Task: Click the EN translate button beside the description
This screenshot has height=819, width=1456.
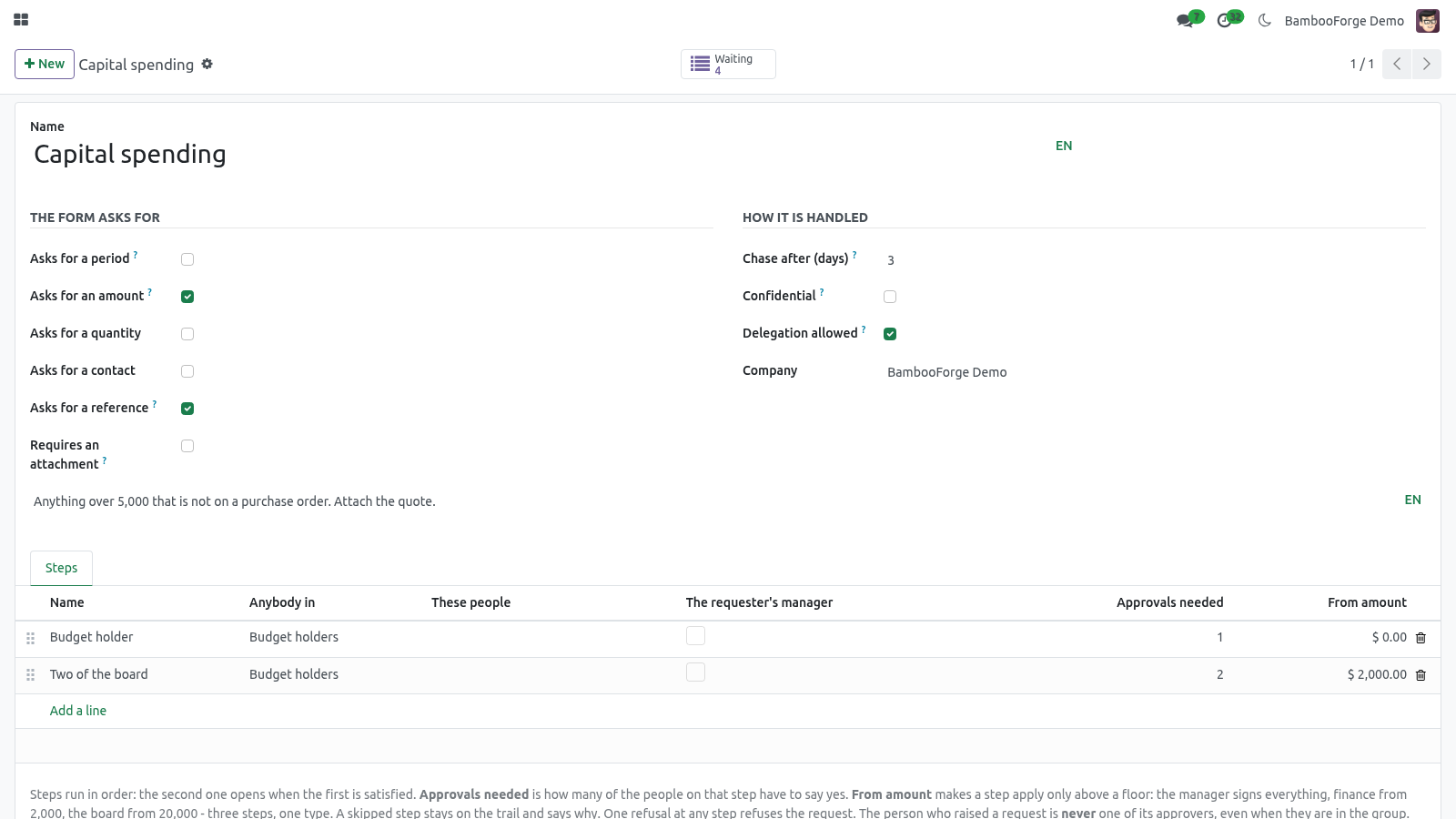Action: pyautogui.click(x=1412, y=500)
